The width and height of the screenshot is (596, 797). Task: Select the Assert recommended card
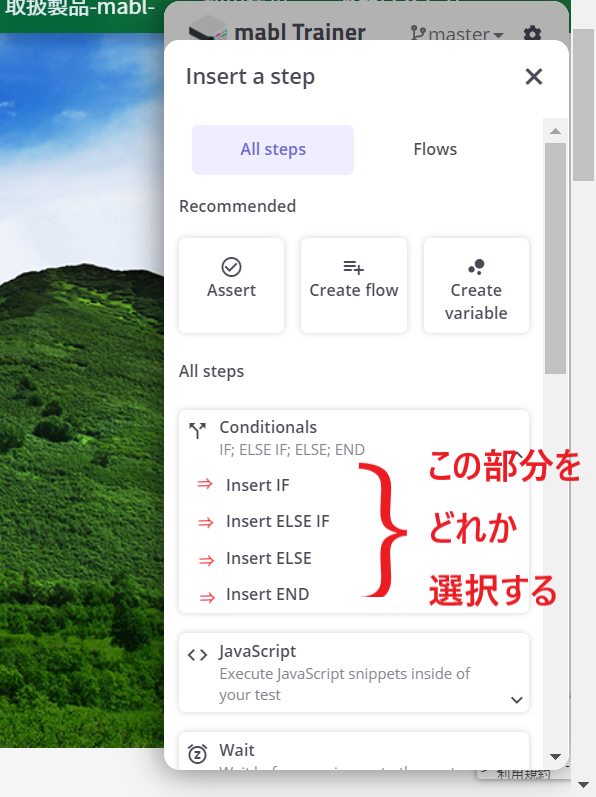click(x=231, y=285)
